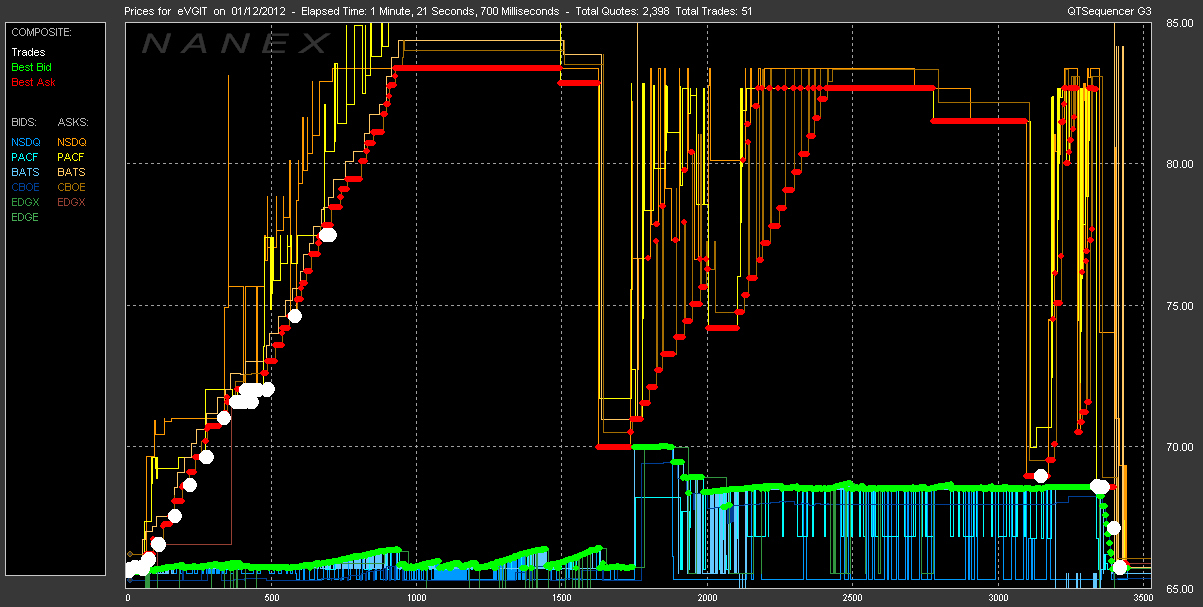Select the green Best Bid legend entry

pyautogui.click(x=31, y=67)
